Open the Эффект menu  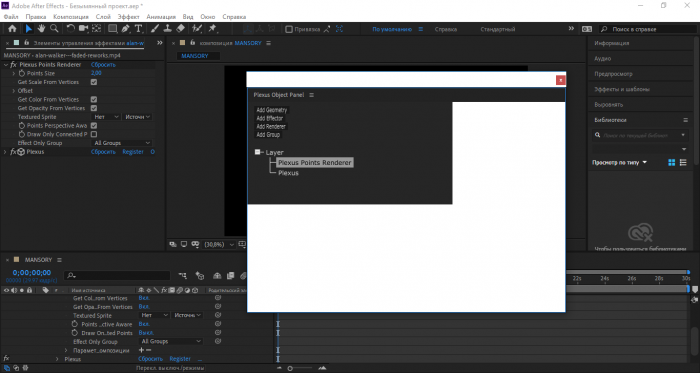(x=129, y=17)
